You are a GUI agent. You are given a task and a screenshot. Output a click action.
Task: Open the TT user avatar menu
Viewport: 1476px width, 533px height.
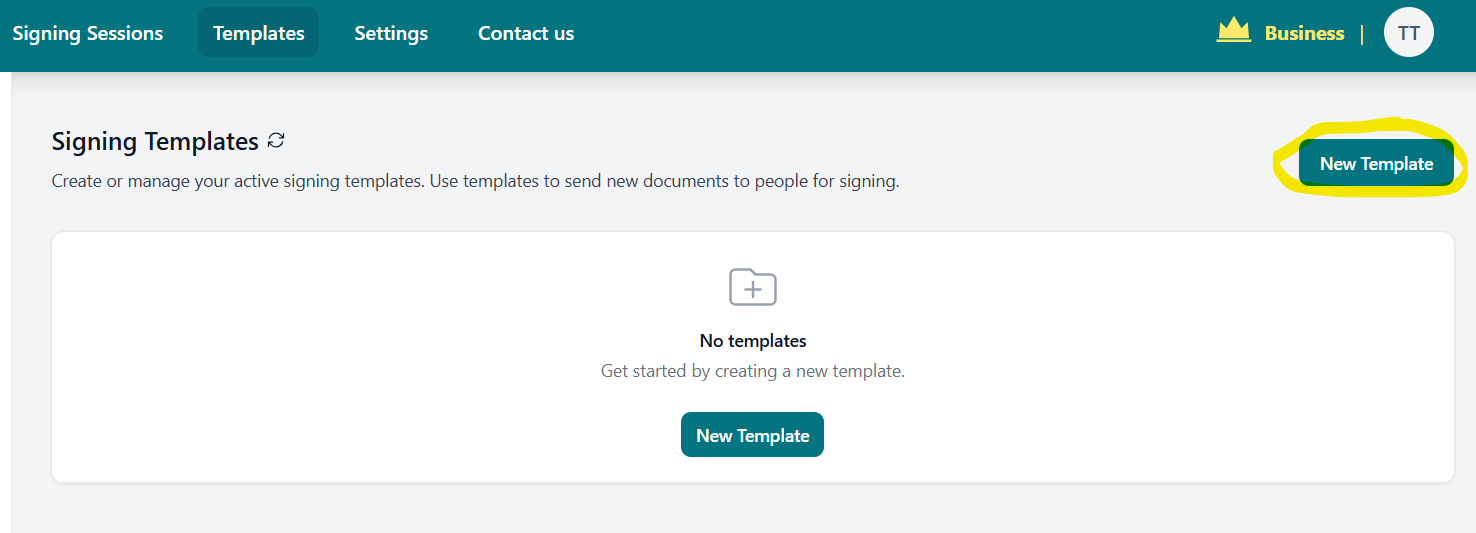pos(1408,33)
